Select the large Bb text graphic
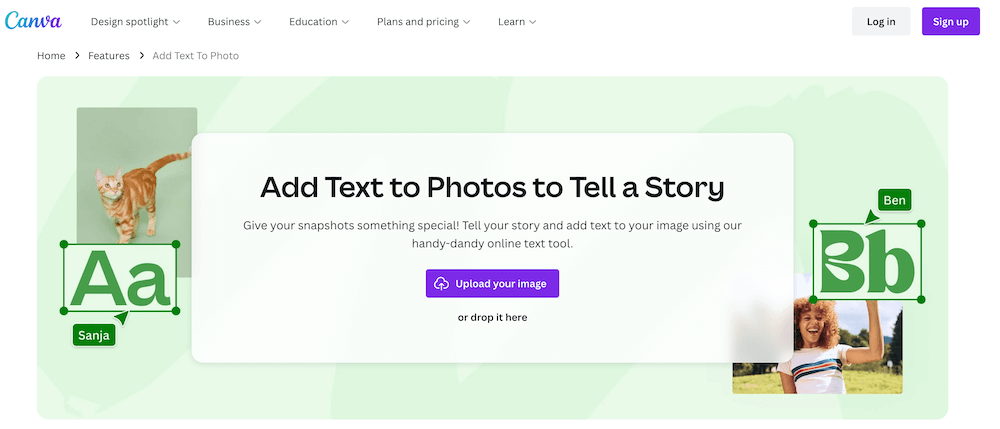The image size is (1000, 429). [867, 261]
